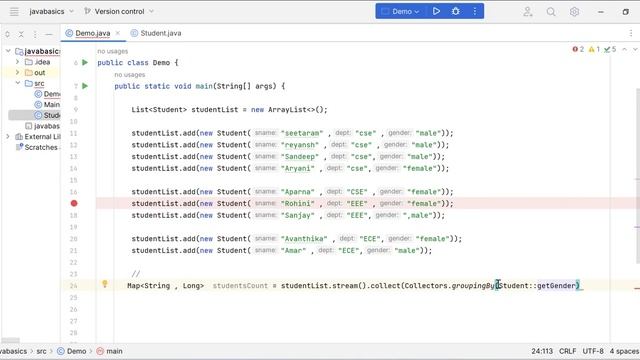Open more run actions menu
The height and width of the screenshot is (360, 640).
(x=475, y=11)
